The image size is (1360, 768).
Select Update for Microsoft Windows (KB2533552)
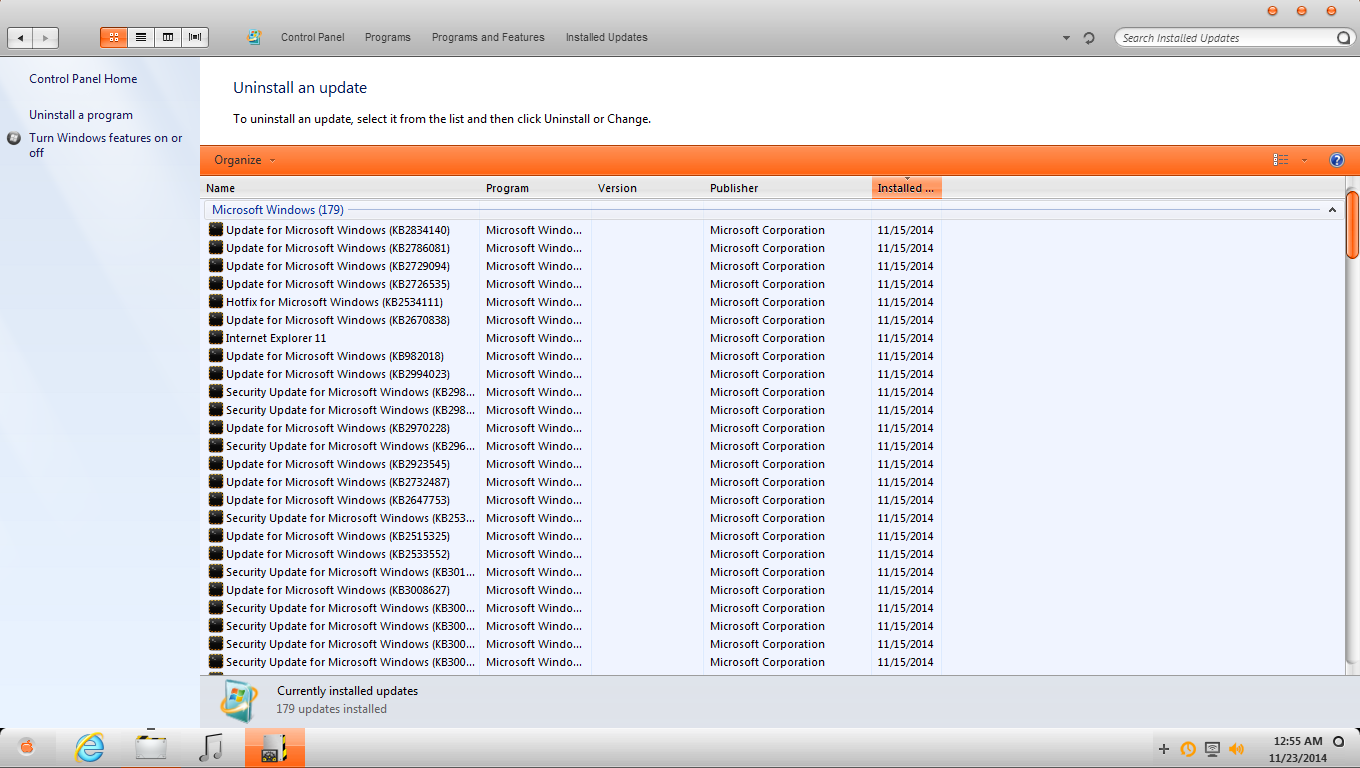337,554
